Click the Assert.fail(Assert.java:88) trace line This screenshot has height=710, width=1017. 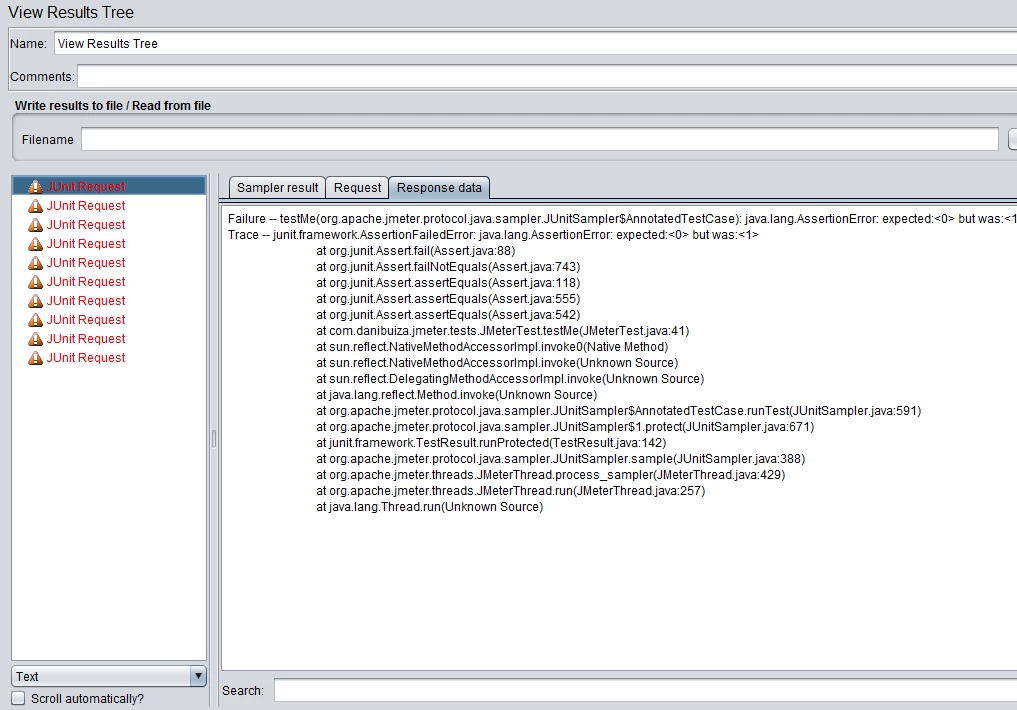(x=416, y=250)
